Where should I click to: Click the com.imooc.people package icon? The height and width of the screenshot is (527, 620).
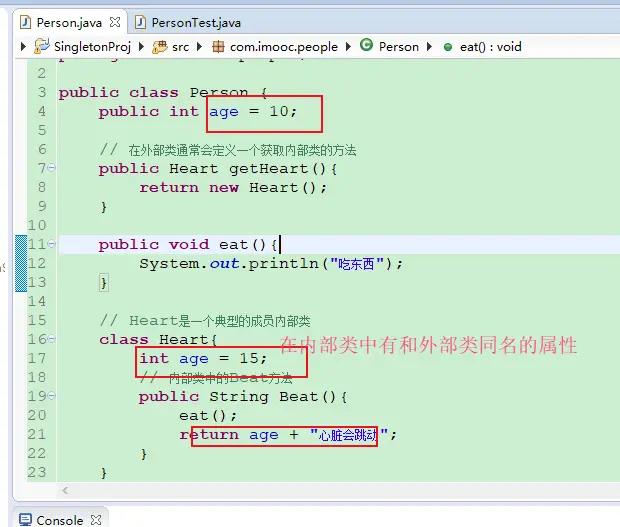(218, 47)
